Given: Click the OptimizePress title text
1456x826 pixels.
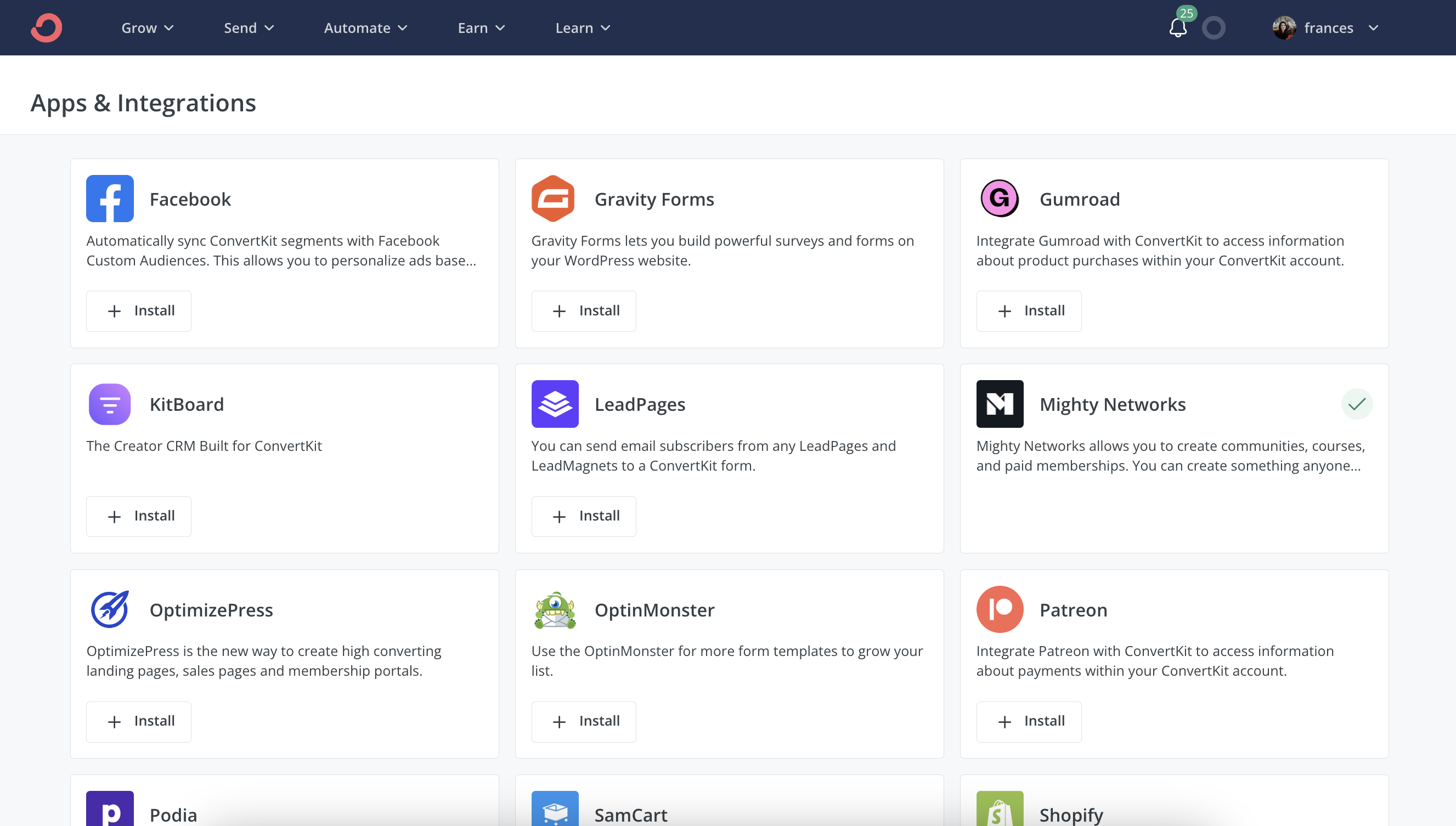Looking at the screenshot, I should (x=211, y=610).
